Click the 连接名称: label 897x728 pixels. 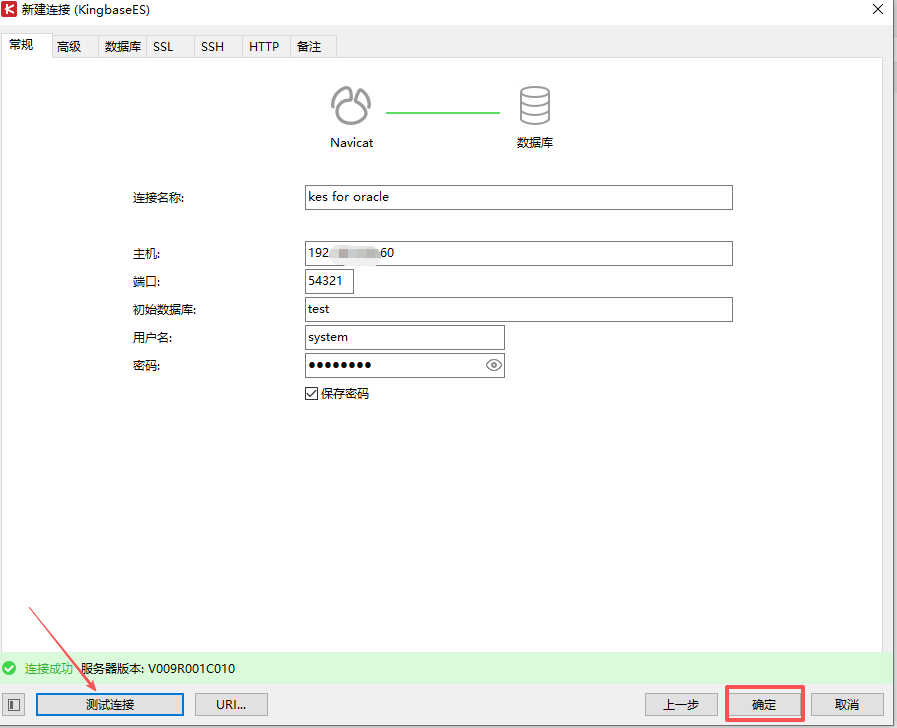(158, 198)
